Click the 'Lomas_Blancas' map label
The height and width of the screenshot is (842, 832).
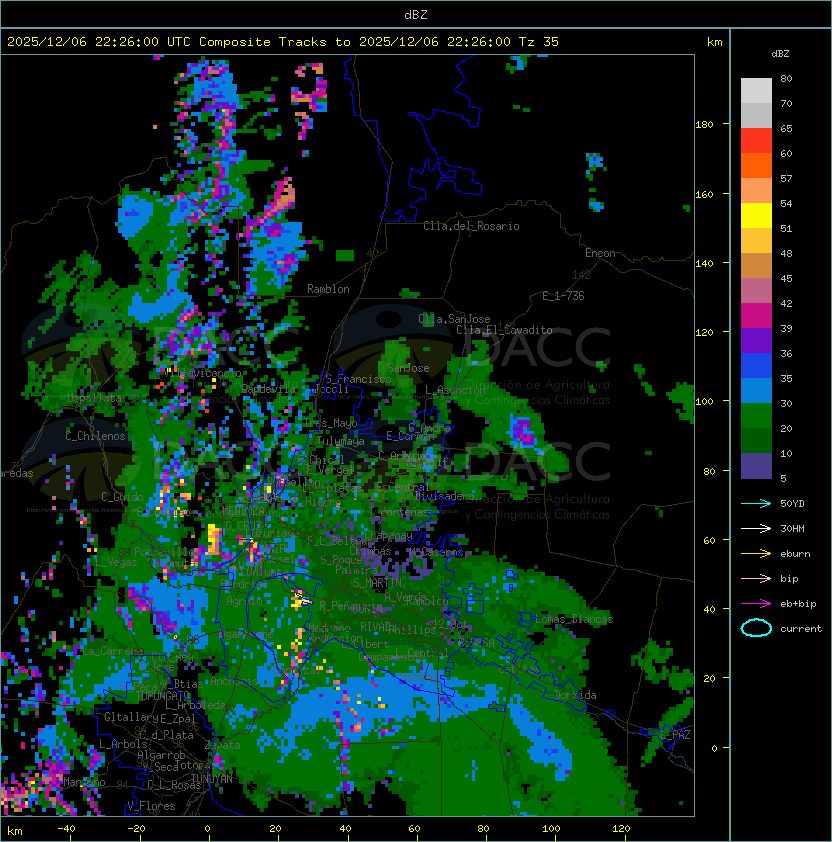[x=574, y=619]
